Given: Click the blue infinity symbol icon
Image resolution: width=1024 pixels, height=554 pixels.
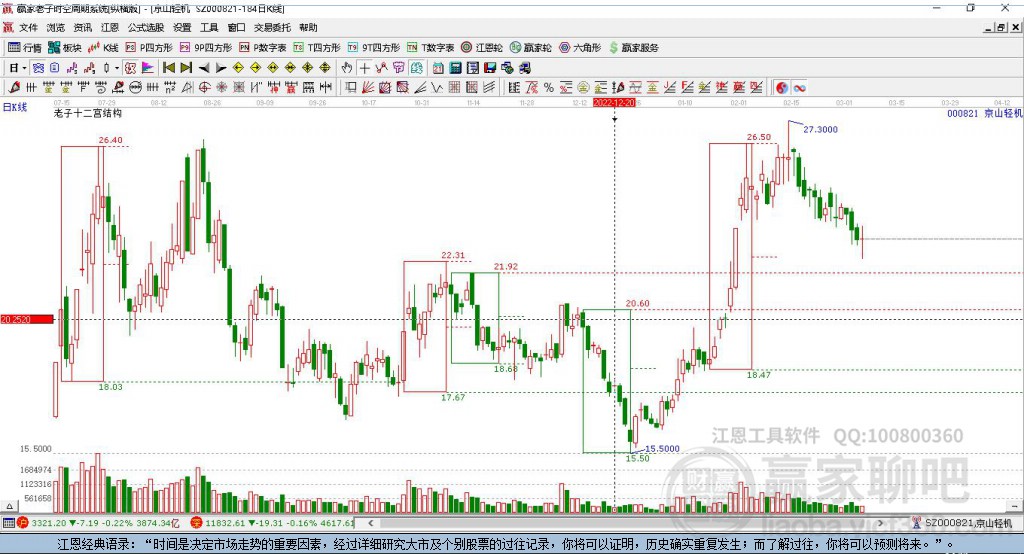Looking at the screenshot, I should [799, 87].
